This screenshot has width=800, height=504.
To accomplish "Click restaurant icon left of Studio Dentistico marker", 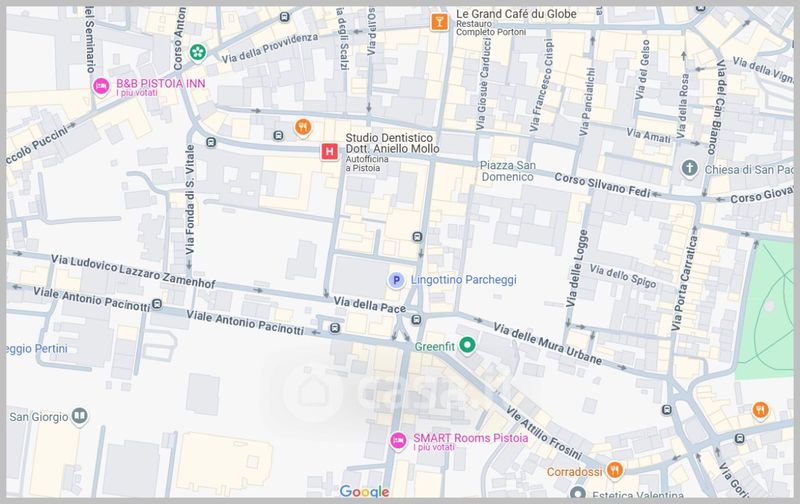I will [x=302, y=127].
